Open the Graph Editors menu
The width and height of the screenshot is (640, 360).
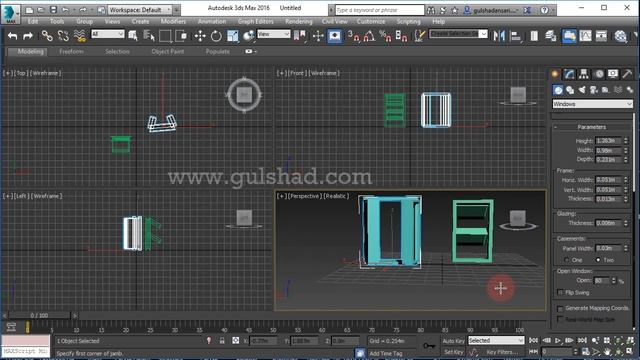[x=256, y=21]
